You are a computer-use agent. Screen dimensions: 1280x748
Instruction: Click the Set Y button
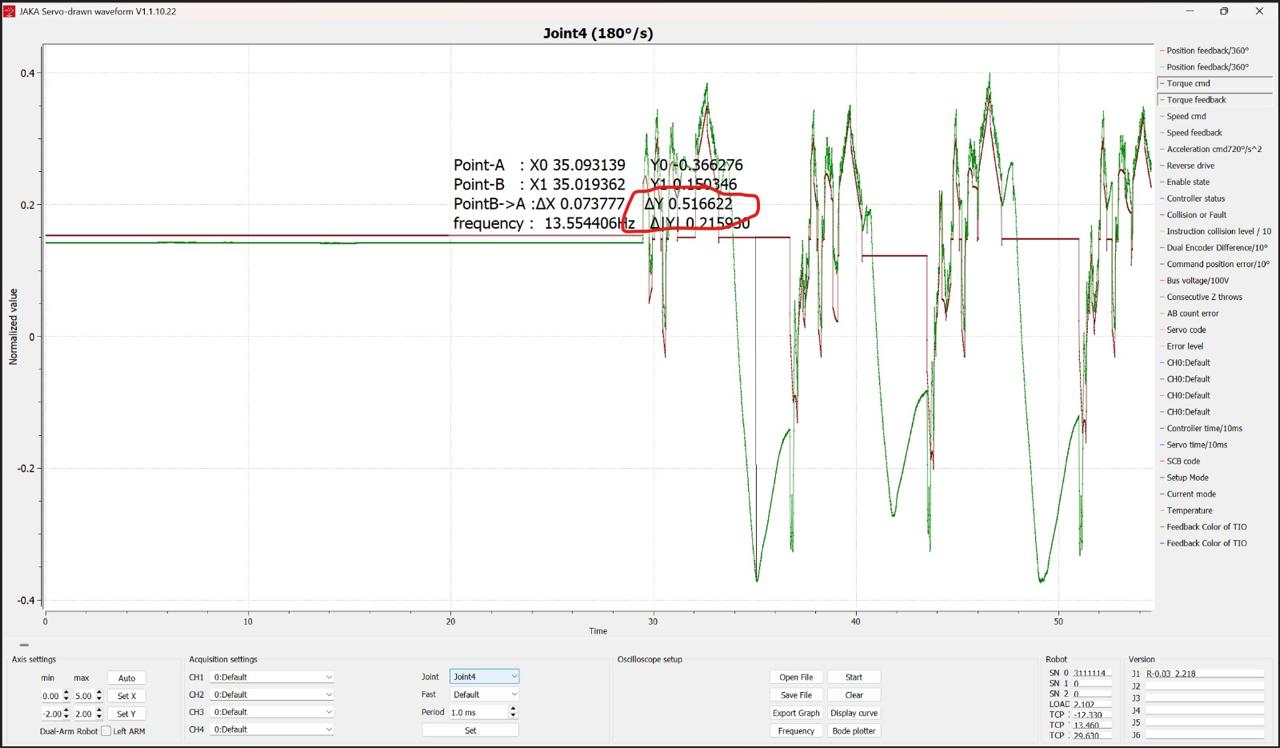click(126, 714)
